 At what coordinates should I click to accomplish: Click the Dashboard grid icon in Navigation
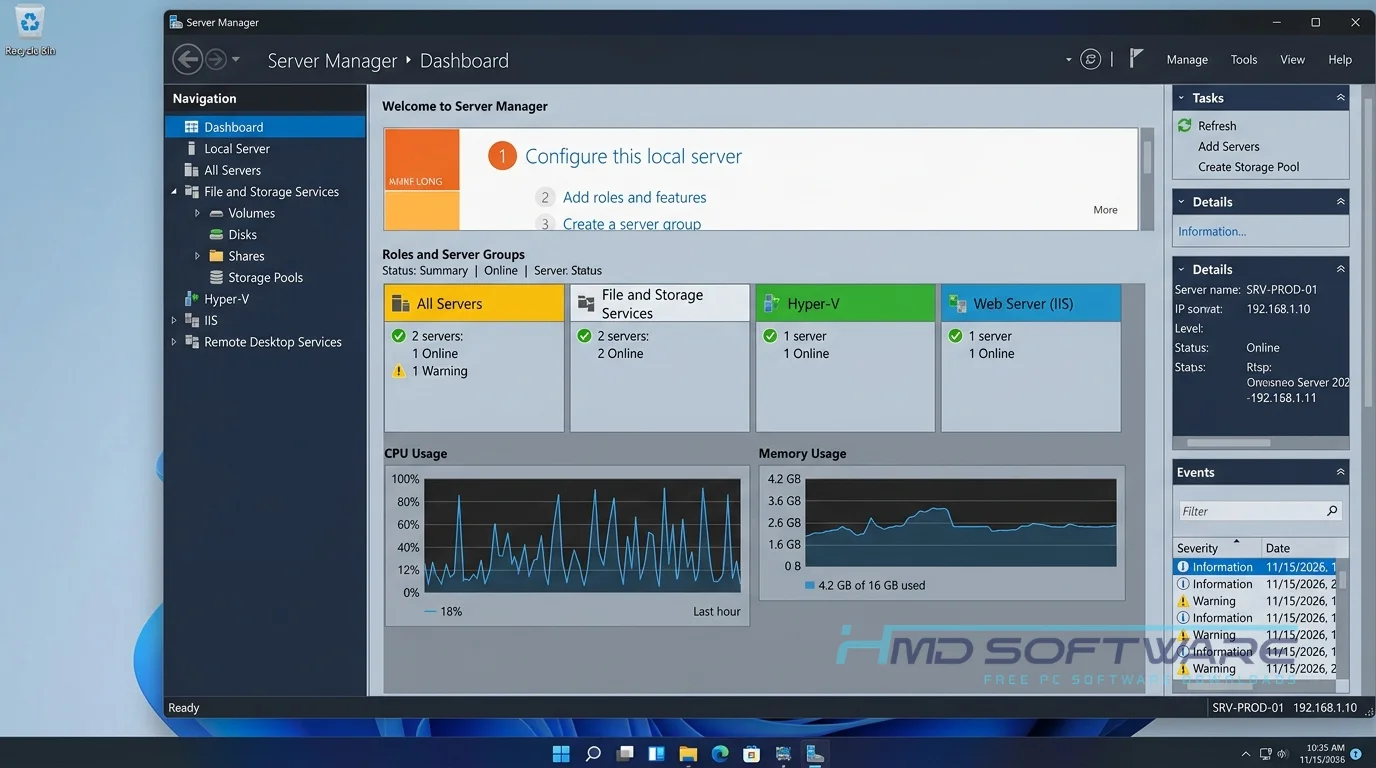191,127
